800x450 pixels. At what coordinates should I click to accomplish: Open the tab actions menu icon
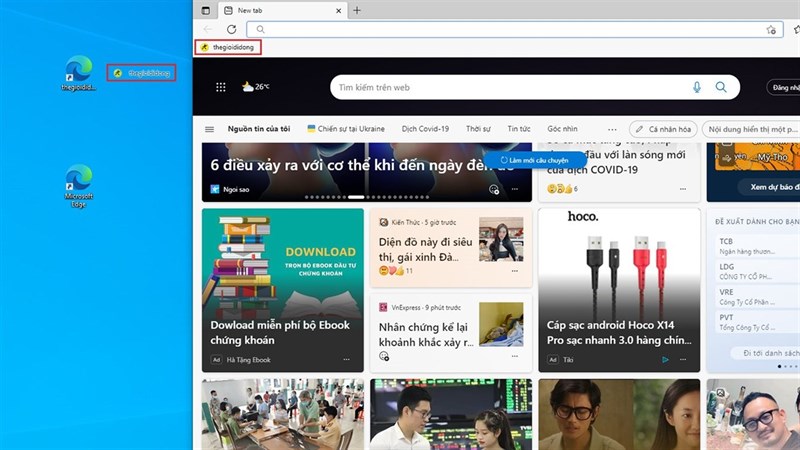click(206, 10)
